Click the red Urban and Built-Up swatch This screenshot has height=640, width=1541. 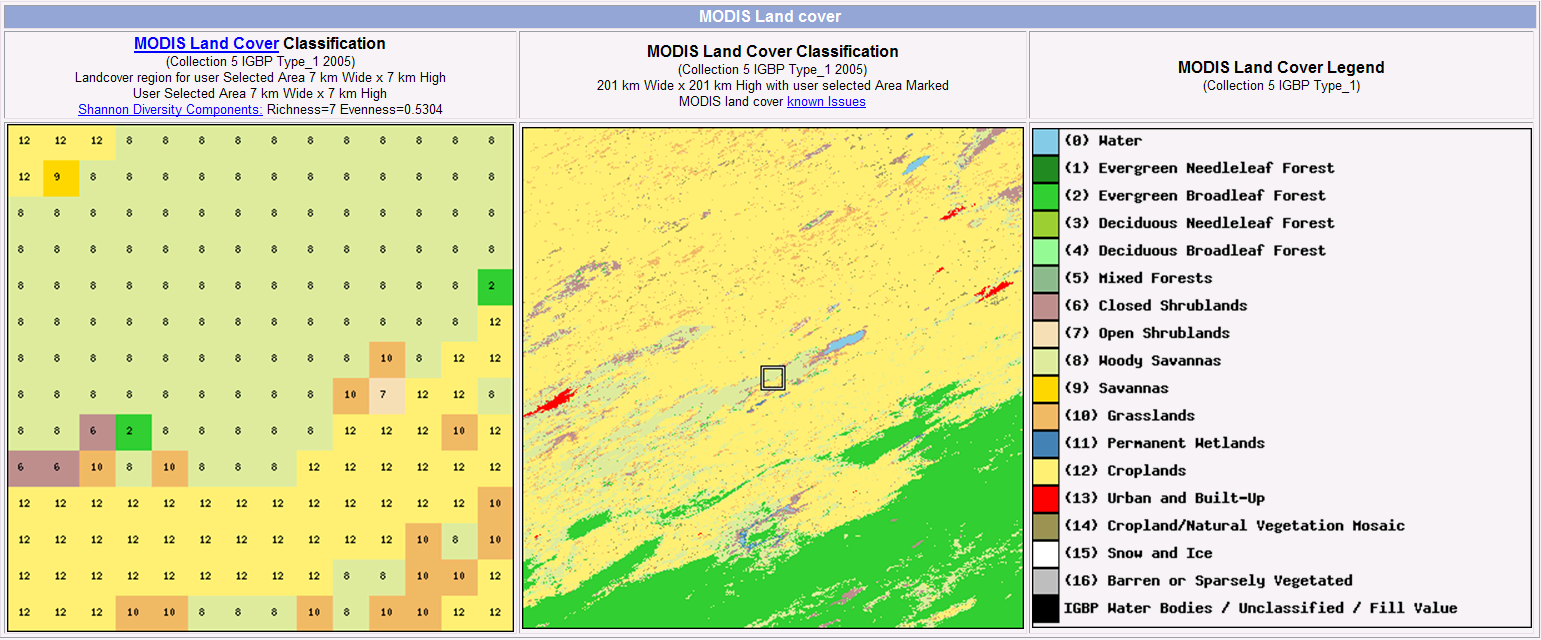(x=1045, y=499)
